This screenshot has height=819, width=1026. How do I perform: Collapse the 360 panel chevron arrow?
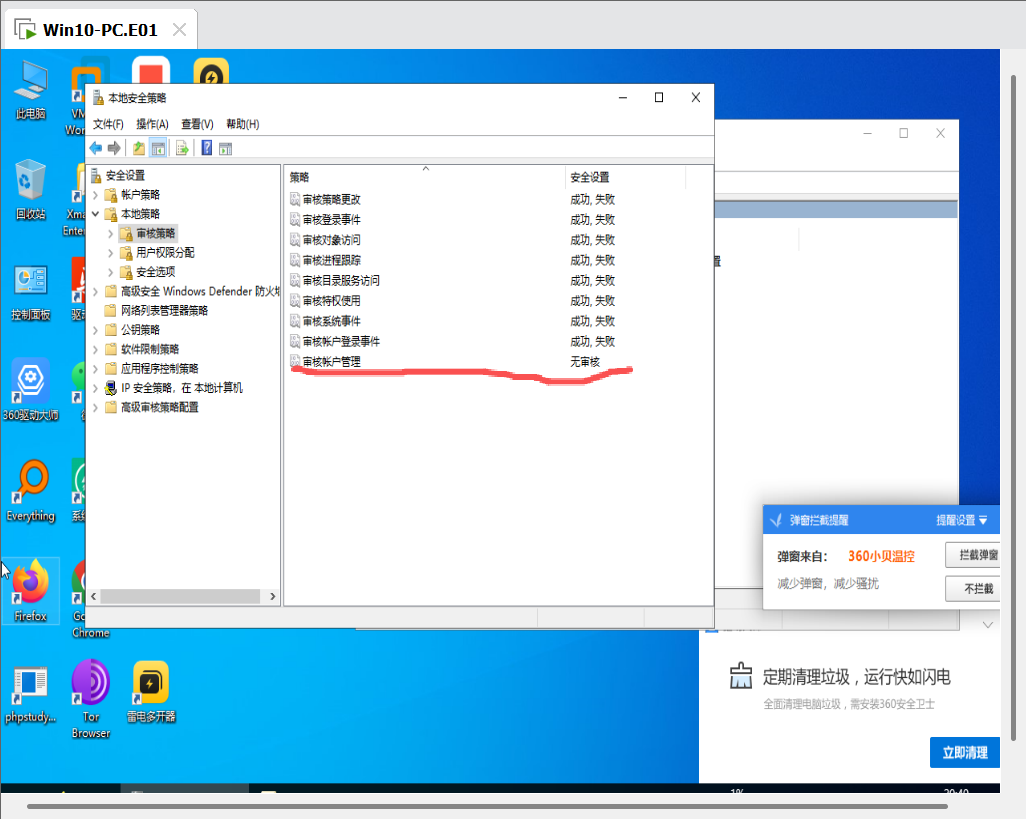point(988,625)
